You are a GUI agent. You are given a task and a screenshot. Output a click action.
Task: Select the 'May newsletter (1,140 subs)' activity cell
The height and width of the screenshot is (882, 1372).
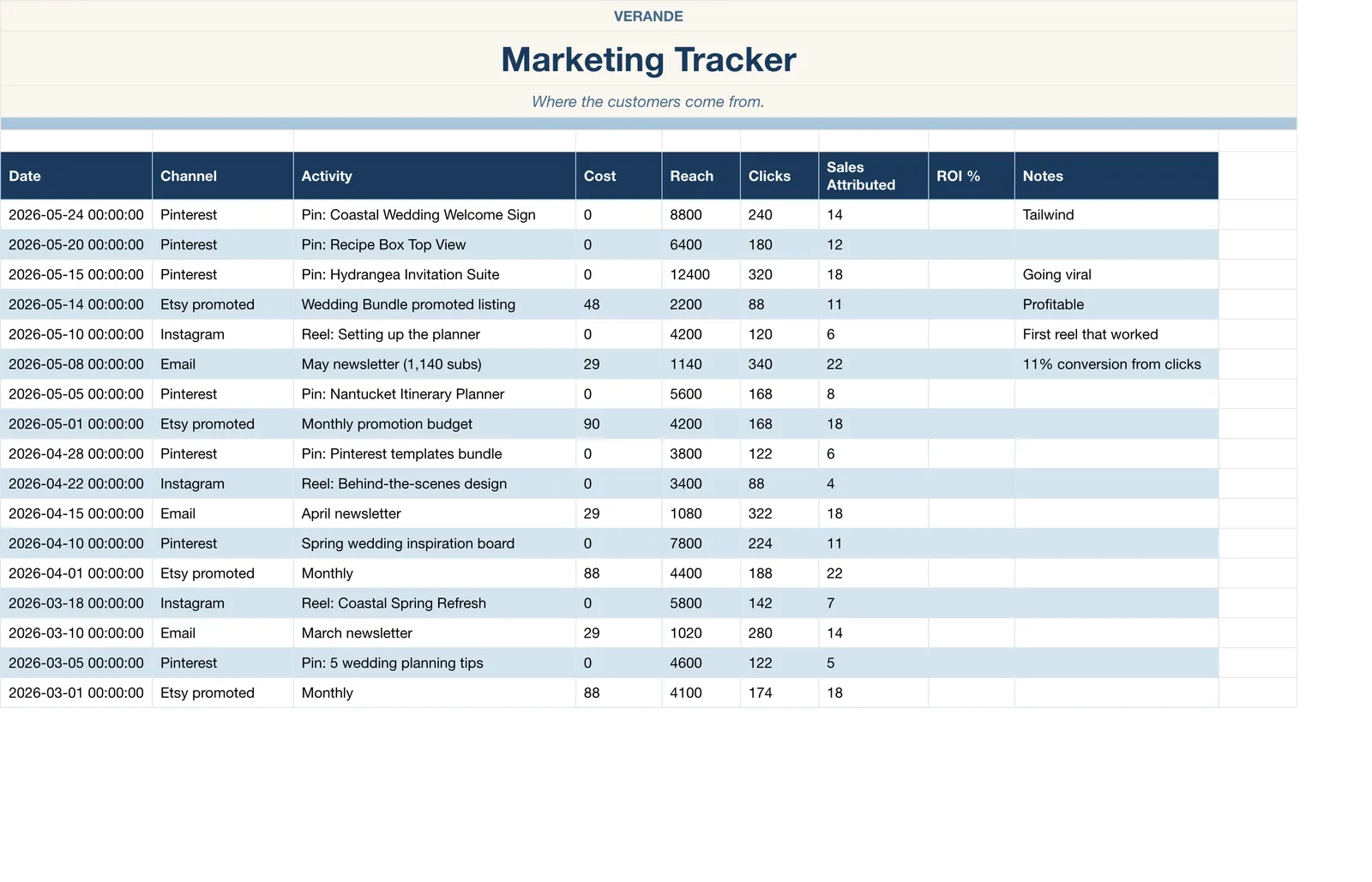click(435, 364)
